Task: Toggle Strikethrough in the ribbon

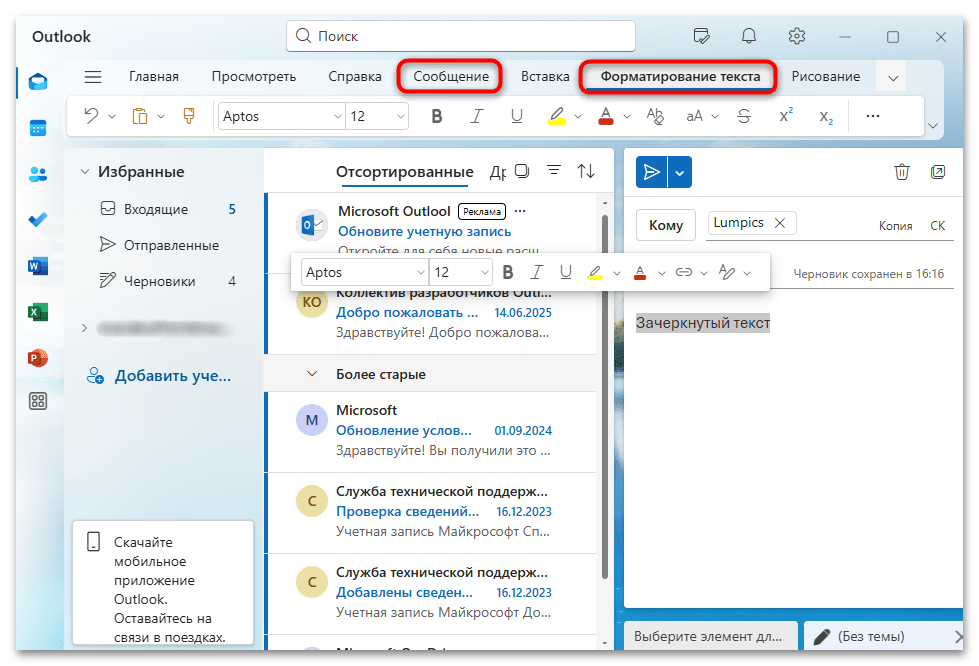Action: click(x=744, y=116)
